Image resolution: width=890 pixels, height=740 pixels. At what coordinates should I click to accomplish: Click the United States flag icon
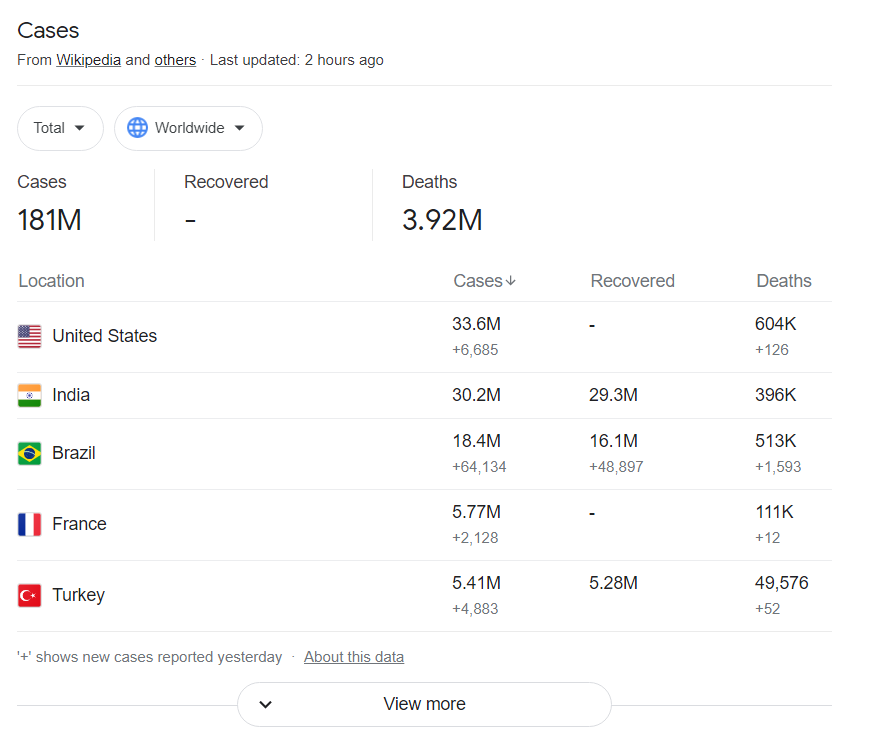click(x=30, y=337)
